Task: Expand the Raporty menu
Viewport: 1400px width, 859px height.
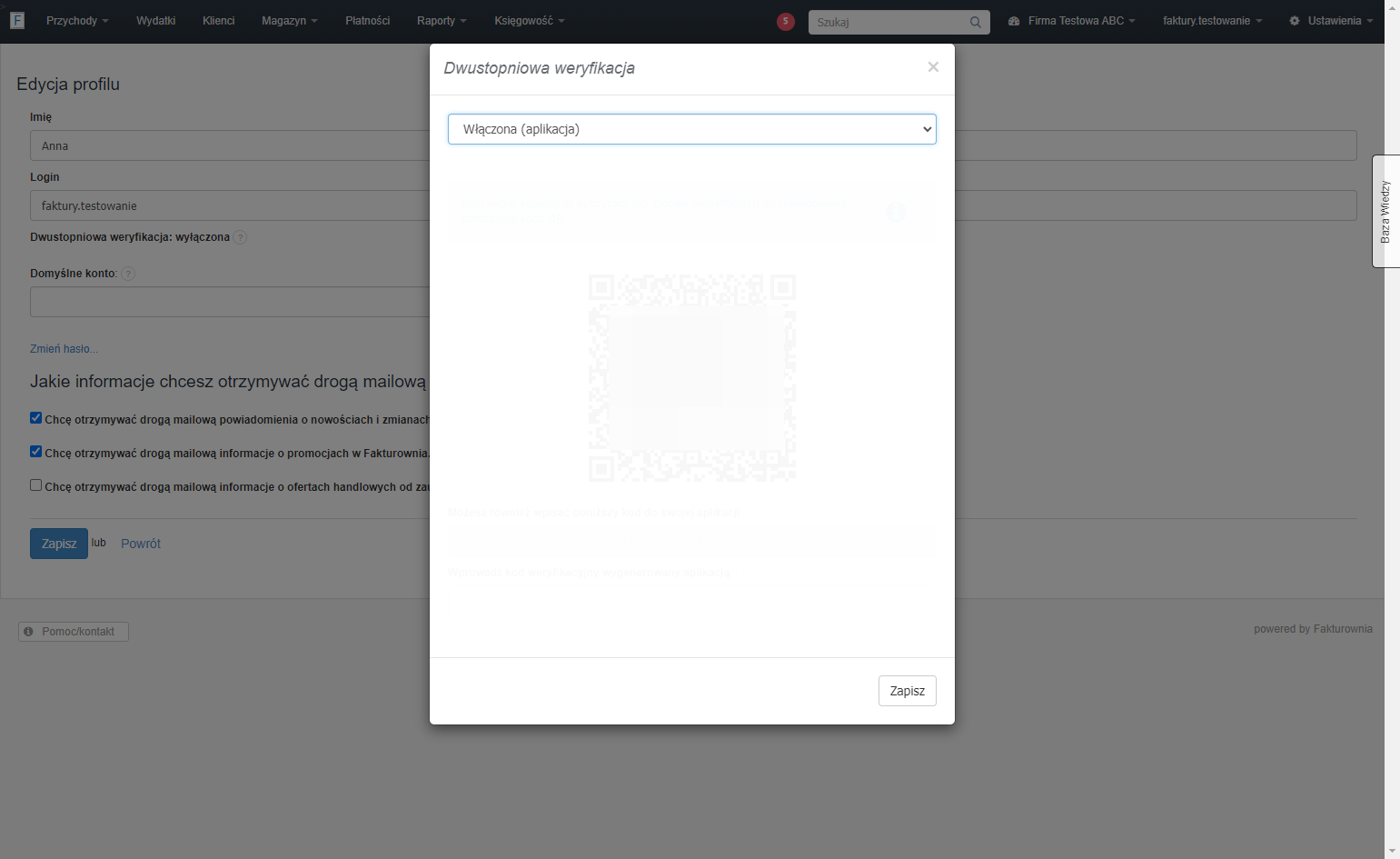Action: [442, 21]
